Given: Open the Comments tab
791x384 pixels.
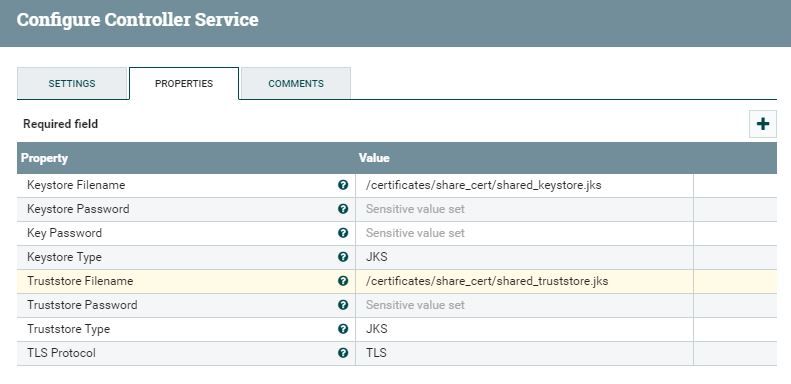Looking at the screenshot, I should pyautogui.click(x=296, y=84).
